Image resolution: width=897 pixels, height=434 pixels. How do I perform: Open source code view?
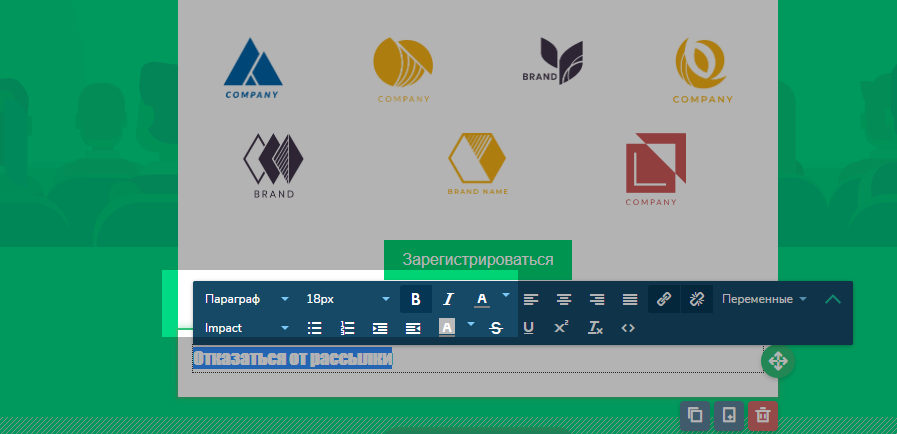628,327
